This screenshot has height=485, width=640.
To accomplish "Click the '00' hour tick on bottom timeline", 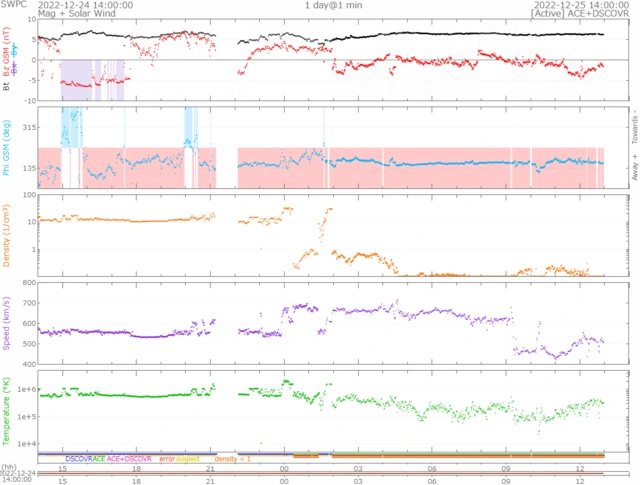I will [285, 467].
